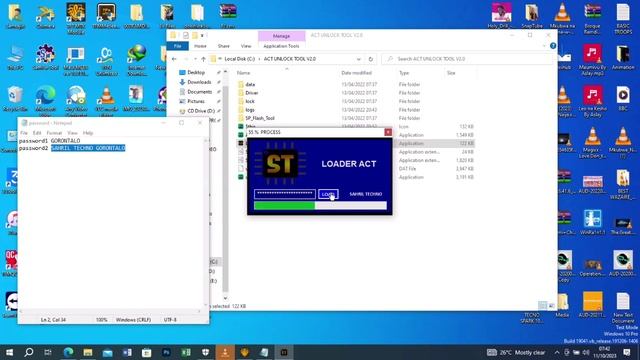Open Task View on the taskbar

(48, 352)
